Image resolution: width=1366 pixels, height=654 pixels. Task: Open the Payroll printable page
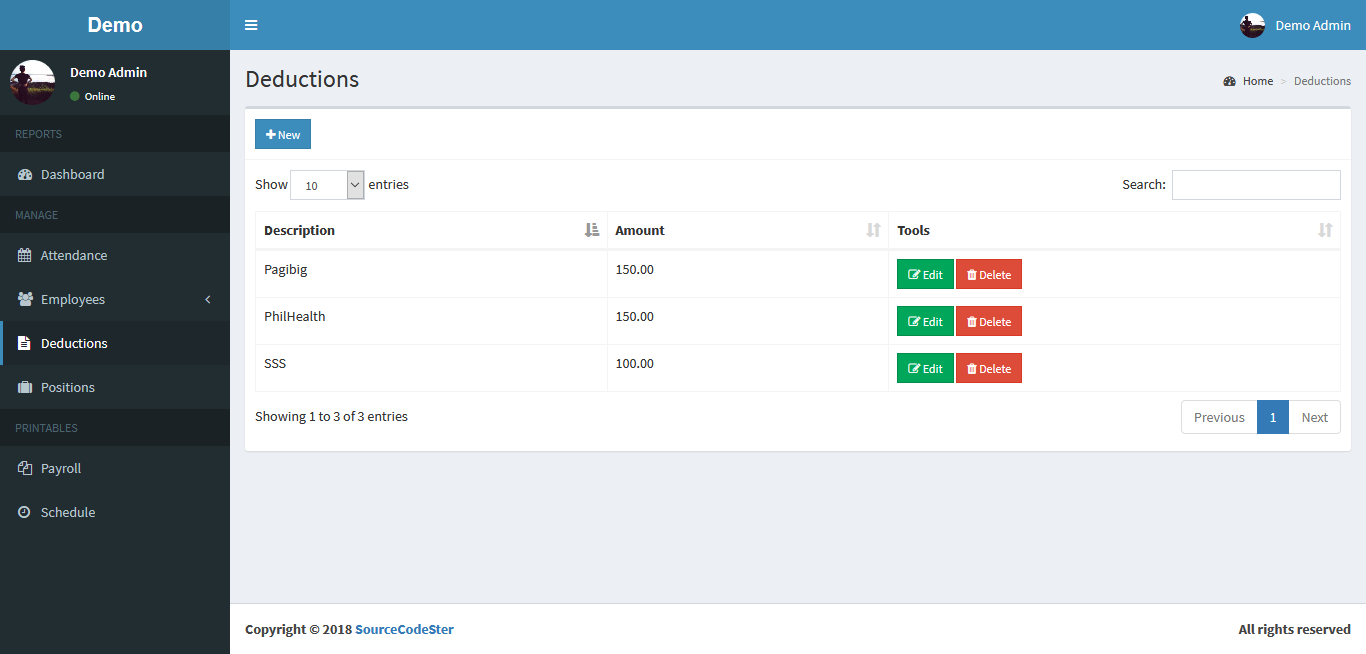click(x=115, y=468)
